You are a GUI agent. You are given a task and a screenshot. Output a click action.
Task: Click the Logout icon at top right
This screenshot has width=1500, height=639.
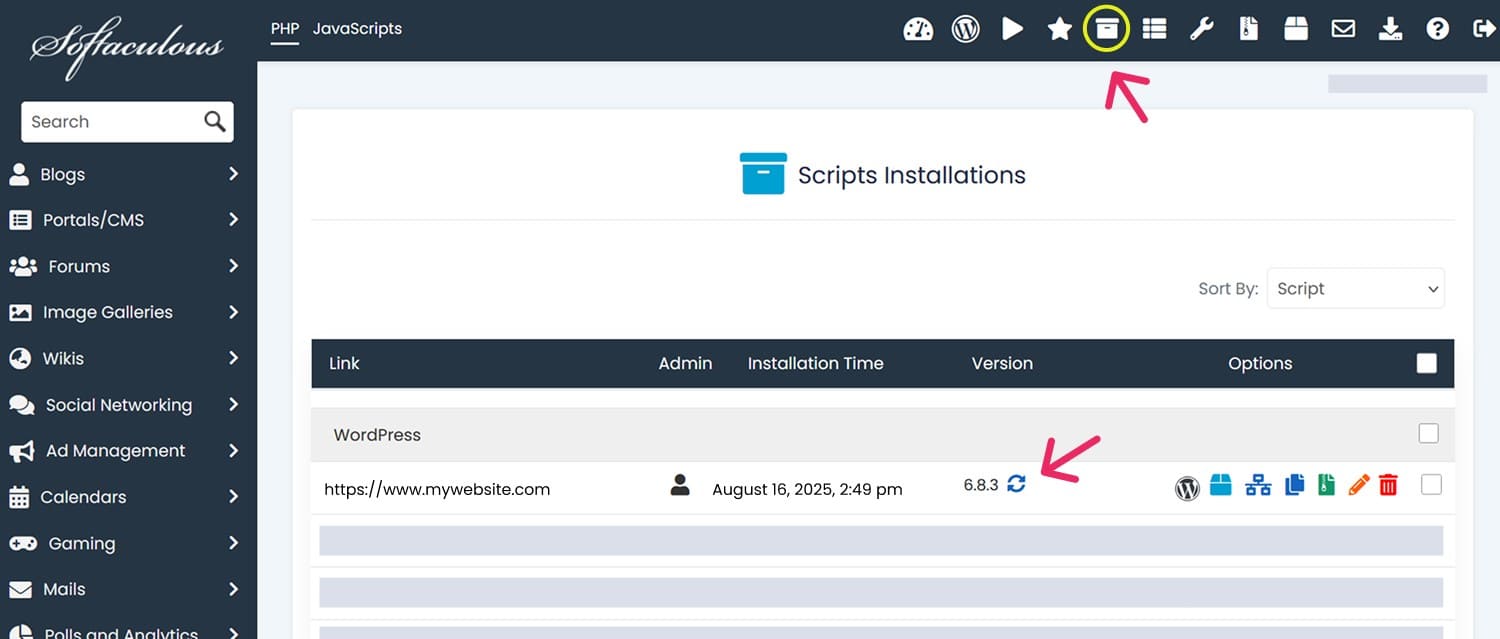pyautogui.click(x=1485, y=28)
